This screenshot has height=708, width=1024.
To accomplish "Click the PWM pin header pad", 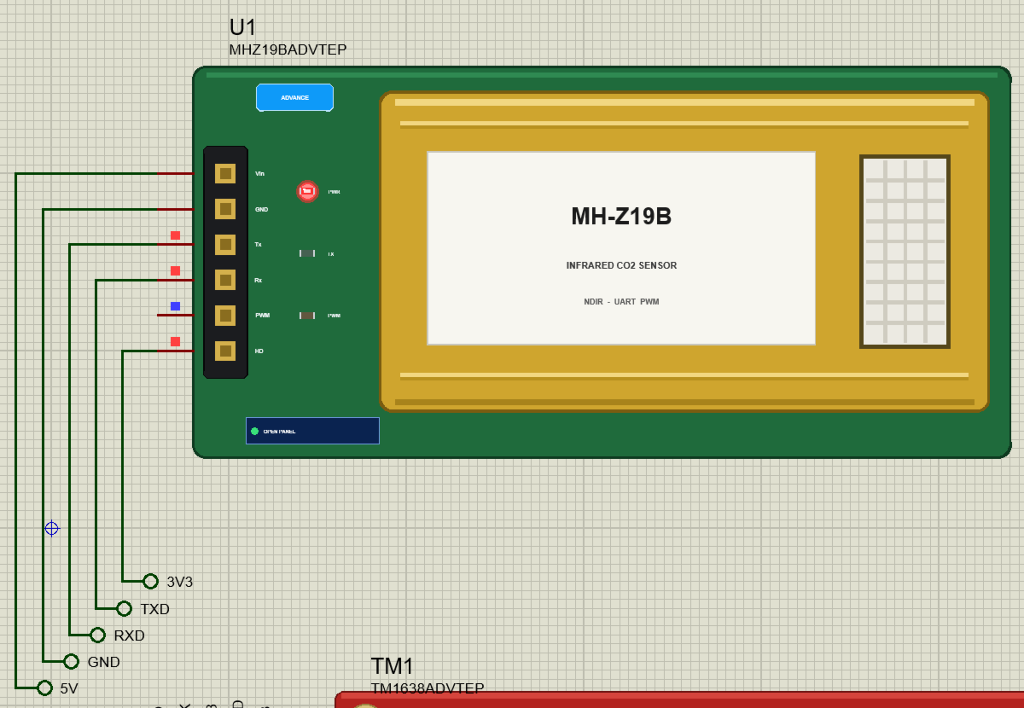I will click(225, 315).
